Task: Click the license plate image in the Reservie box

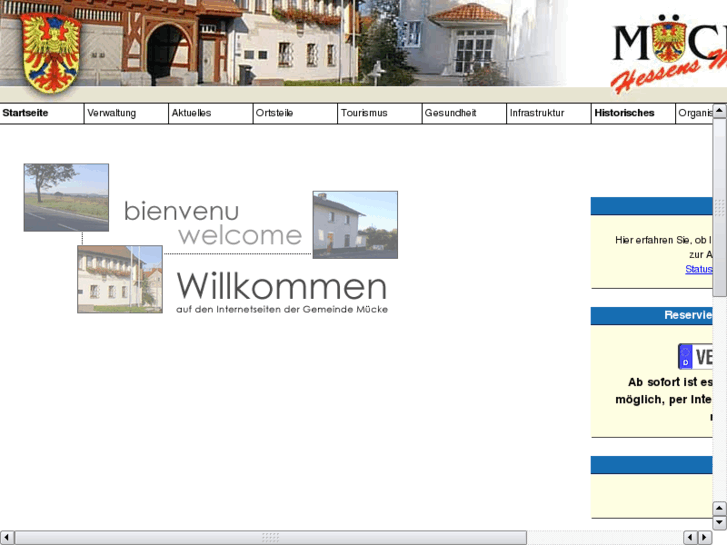Action: click(695, 357)
